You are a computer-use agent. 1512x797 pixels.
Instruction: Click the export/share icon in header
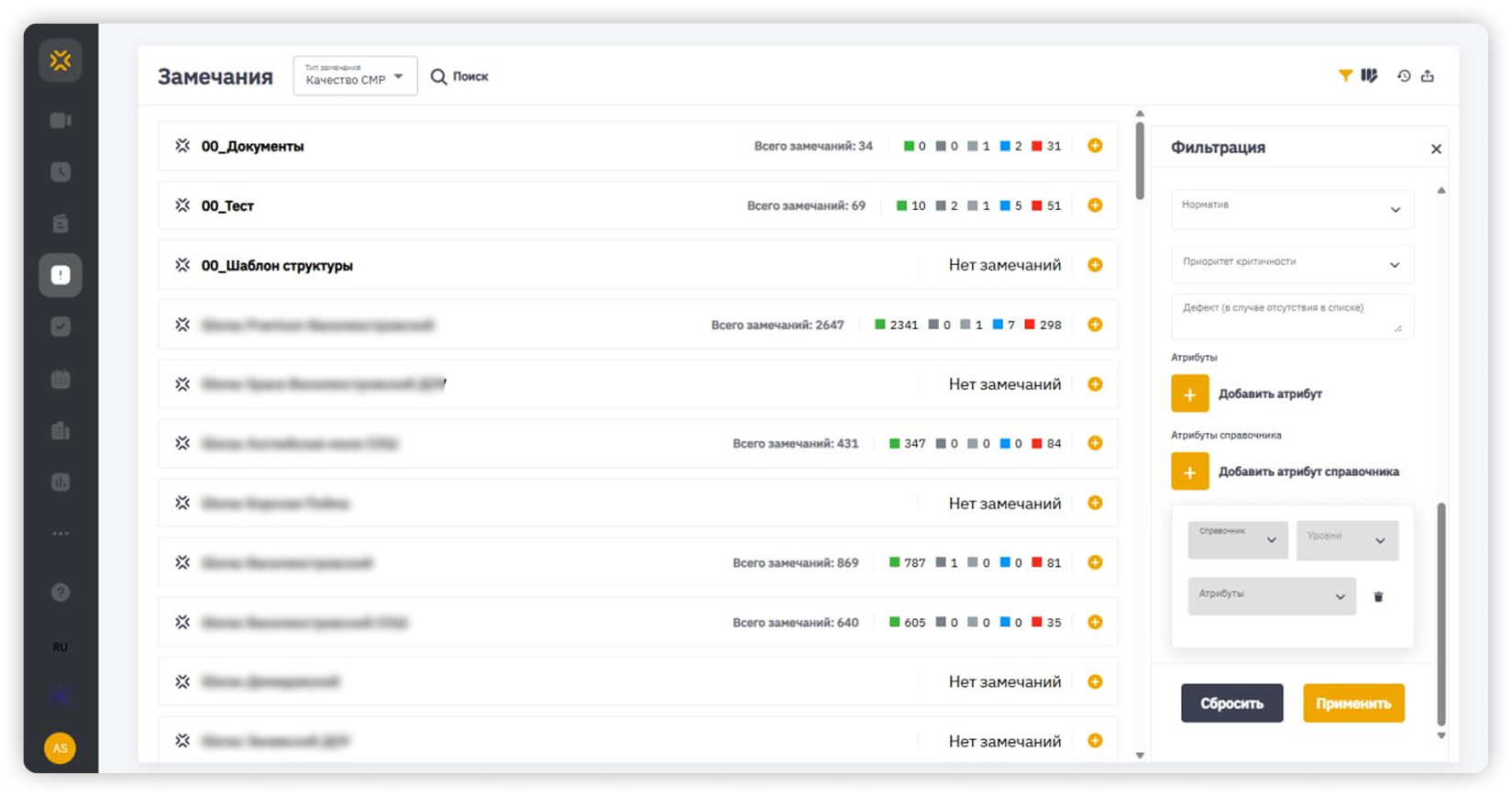click(1428, 76)
